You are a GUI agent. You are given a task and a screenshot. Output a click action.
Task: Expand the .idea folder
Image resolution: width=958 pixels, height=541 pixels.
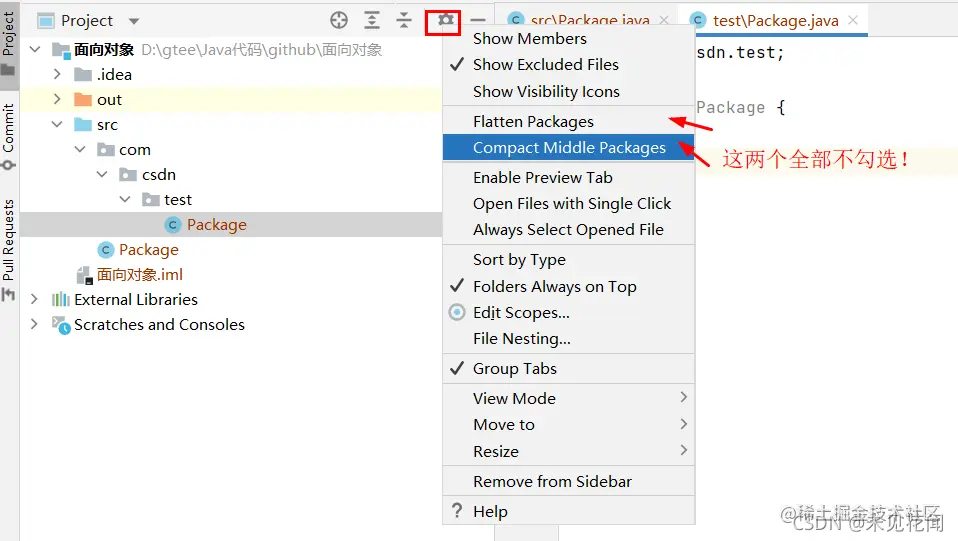[x=57, y=74]
